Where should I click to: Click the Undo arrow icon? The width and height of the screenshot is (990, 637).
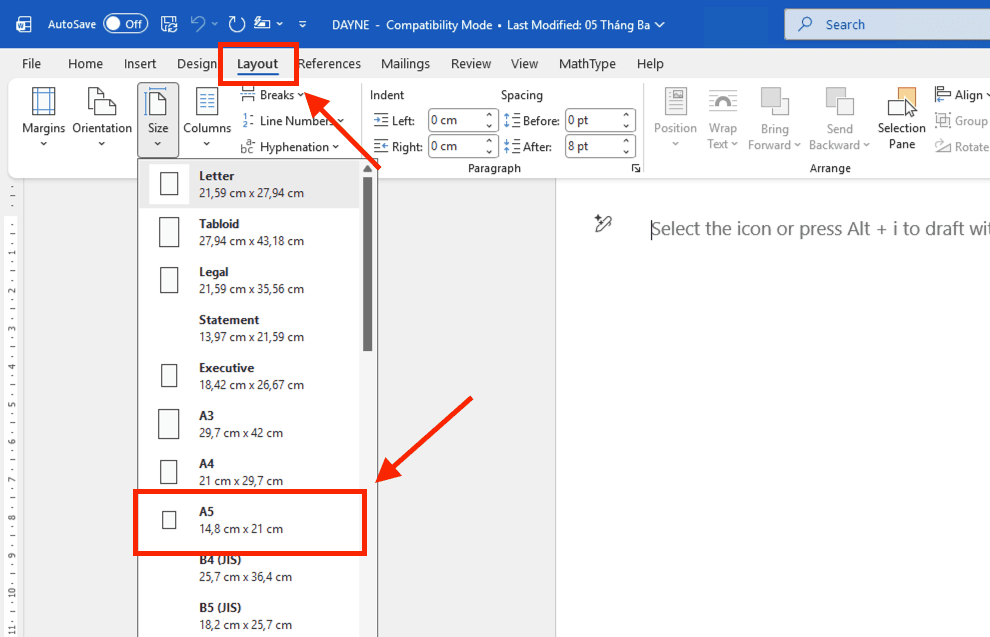[x=198, y=24]
